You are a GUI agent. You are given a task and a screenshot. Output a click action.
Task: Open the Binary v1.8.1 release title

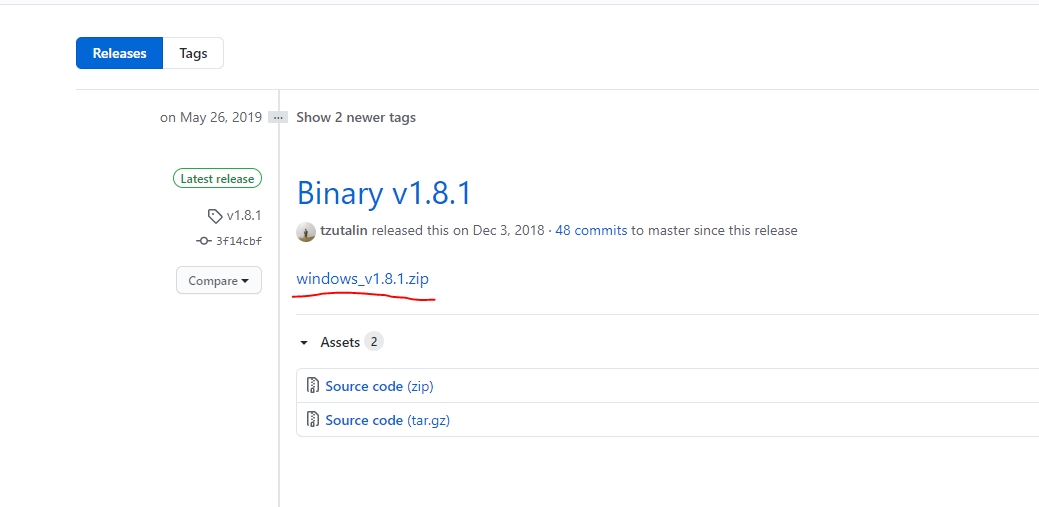(x=384, y=193)
